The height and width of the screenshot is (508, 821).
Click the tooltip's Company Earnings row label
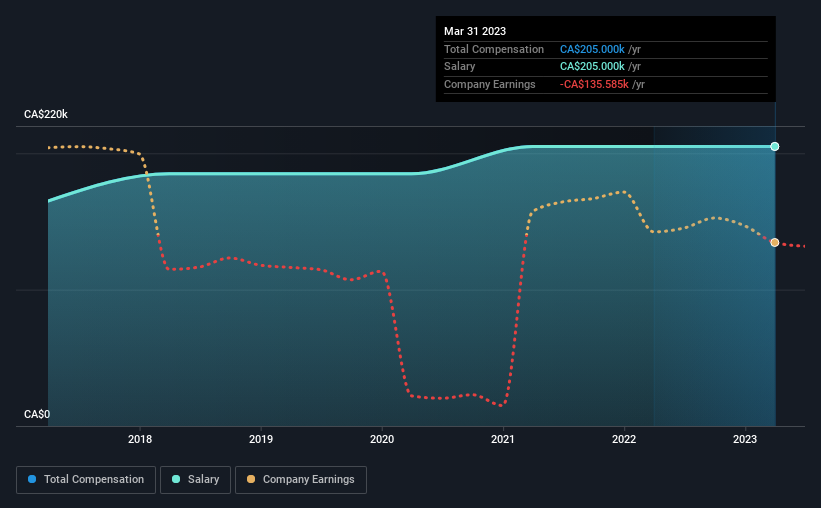(490, 84)
